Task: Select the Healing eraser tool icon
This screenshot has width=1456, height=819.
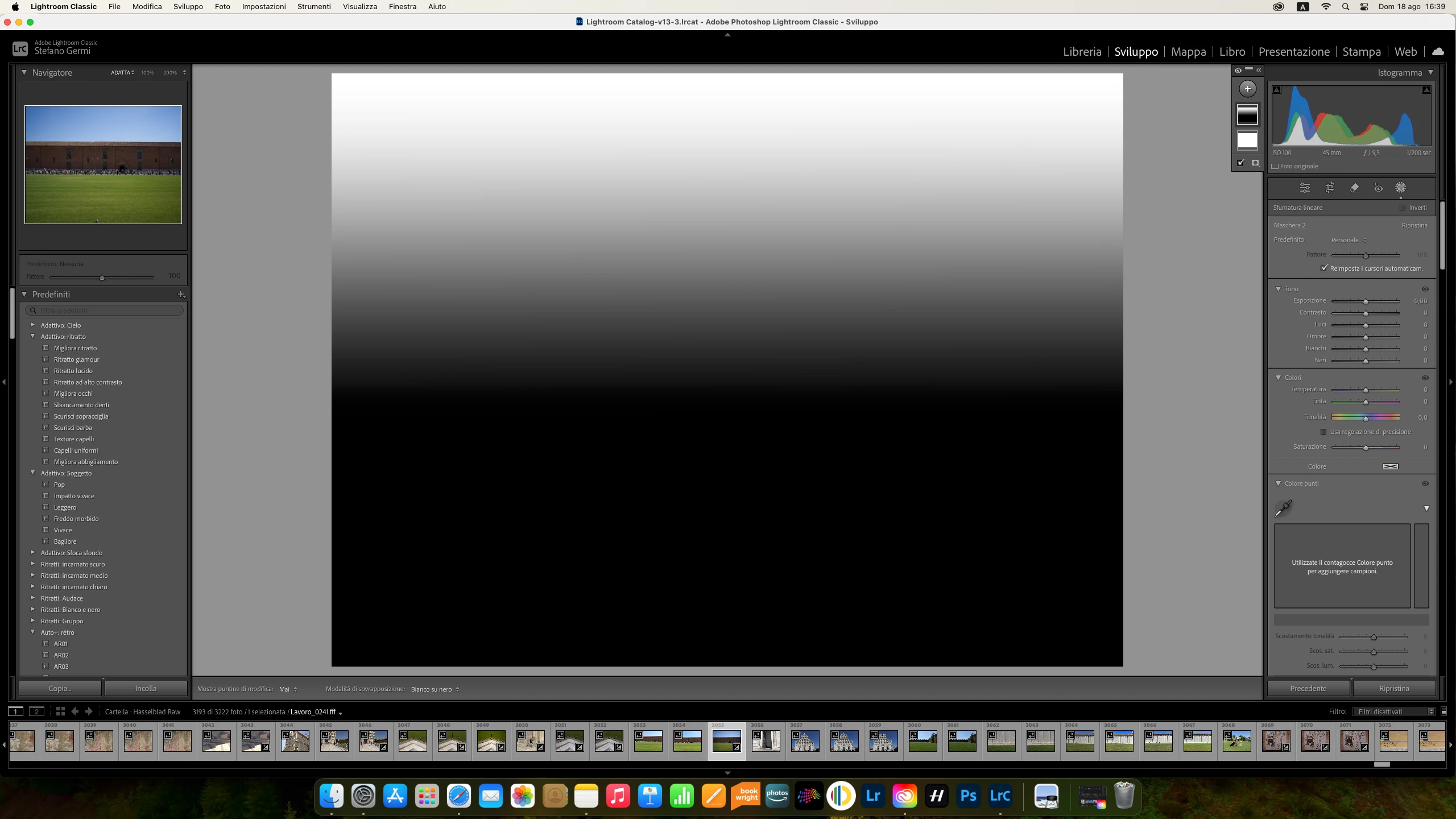Action: point(1354,188)
